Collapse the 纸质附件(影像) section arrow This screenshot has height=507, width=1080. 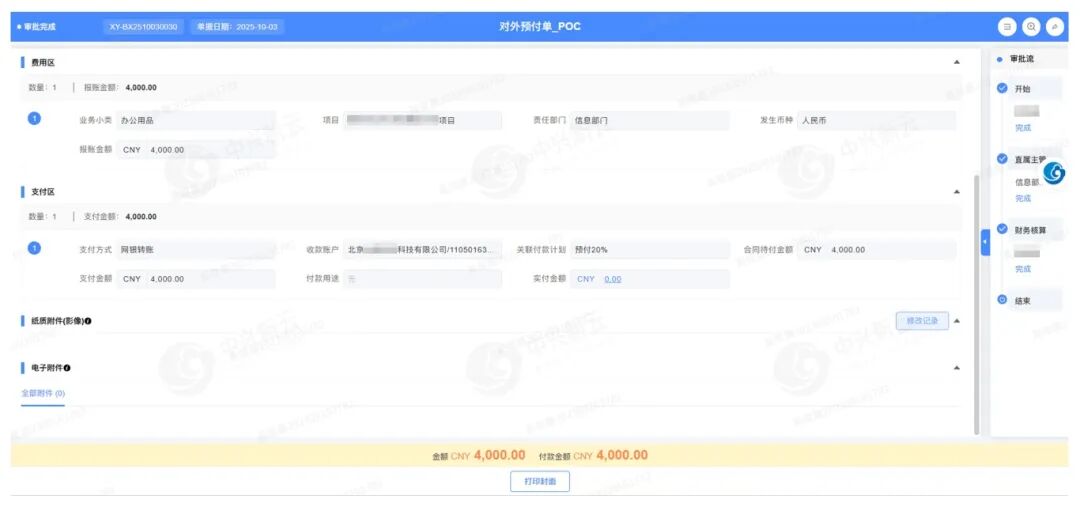pyautogui.click(x=956, y=321)
